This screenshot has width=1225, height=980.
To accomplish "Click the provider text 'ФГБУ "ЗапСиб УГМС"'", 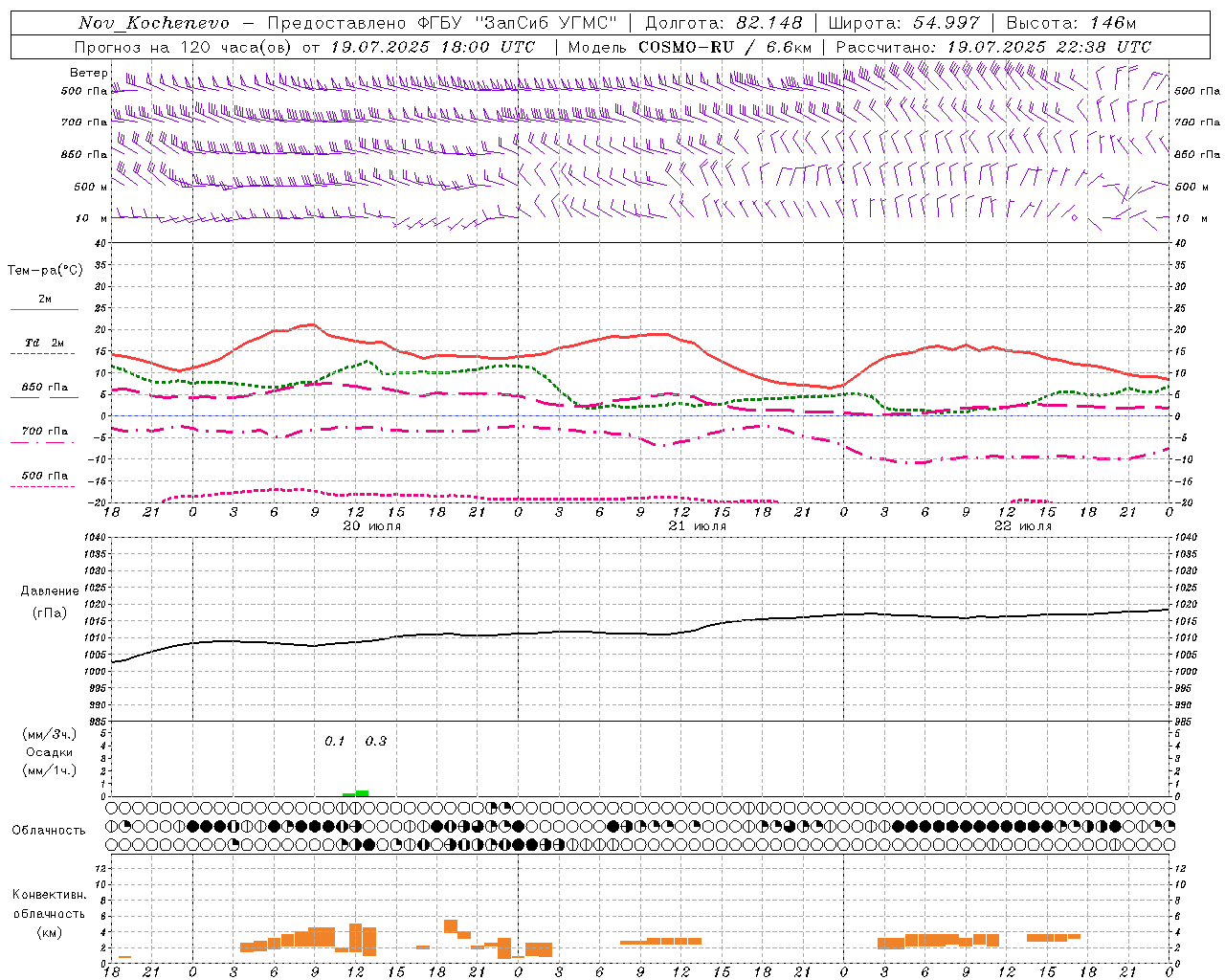I will [519, 23].
